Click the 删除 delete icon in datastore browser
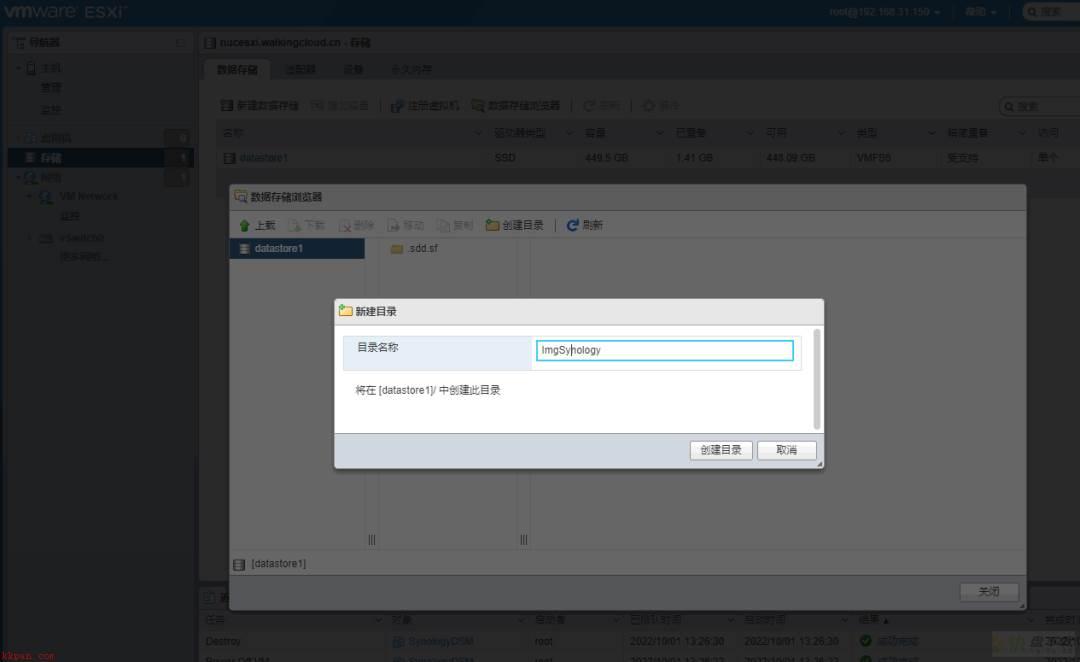The width and height of the screenshot is (1080, 662). click(344, 225)
